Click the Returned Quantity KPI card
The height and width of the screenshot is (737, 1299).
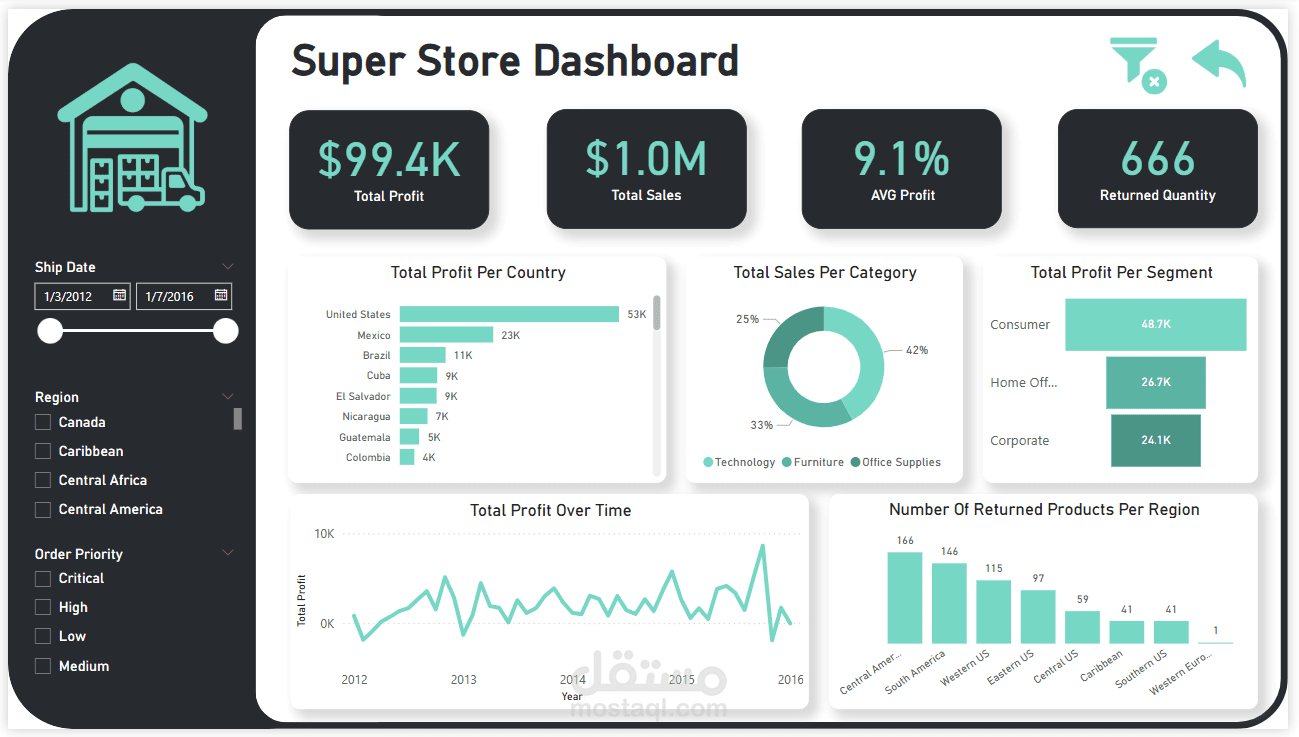coord(1157,169)
